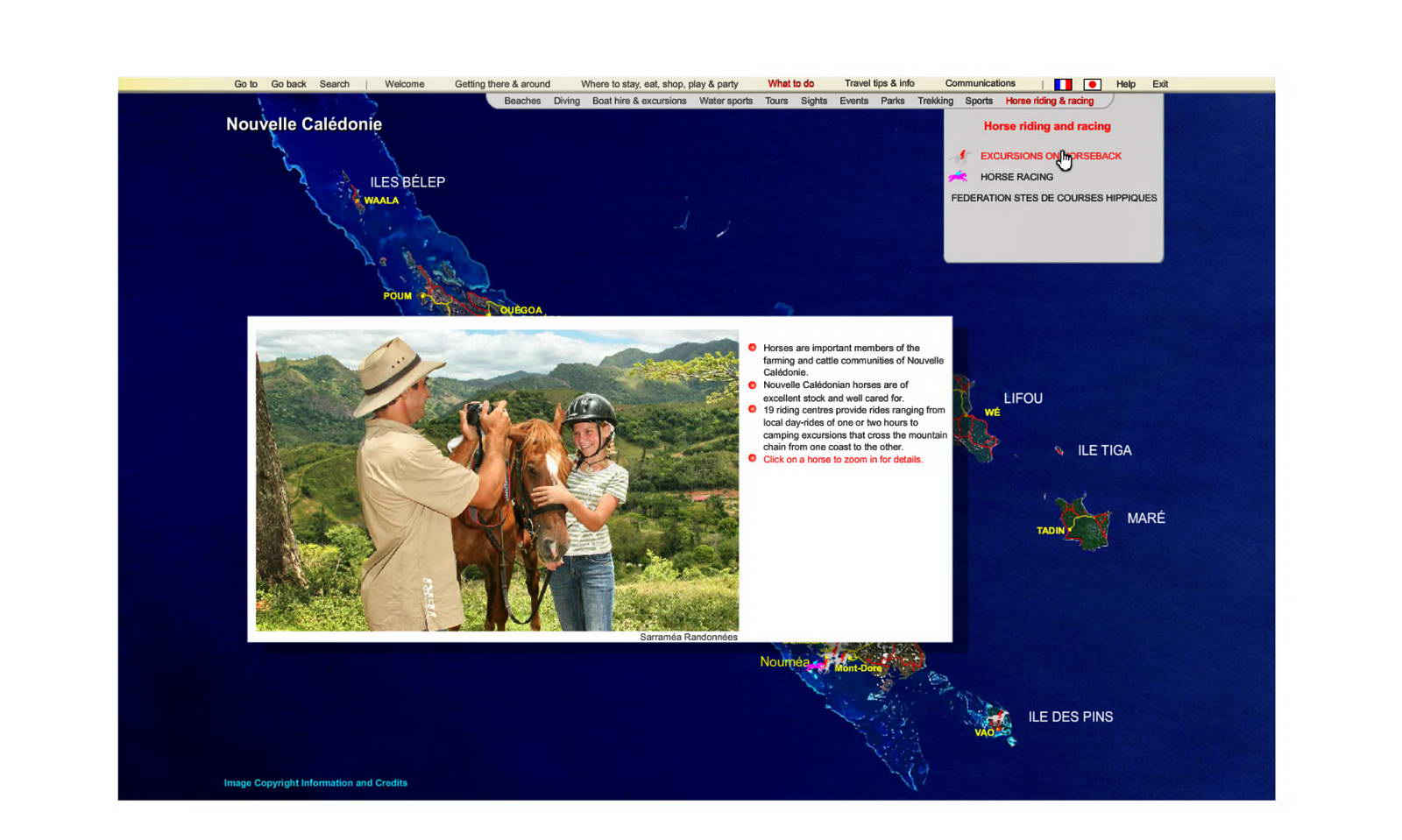Image resolution: width=1402 pixels, height=840 pixels.
Task: Select the magenta horse racing icon
Action: pyautogui.click(x=958, y=177)
